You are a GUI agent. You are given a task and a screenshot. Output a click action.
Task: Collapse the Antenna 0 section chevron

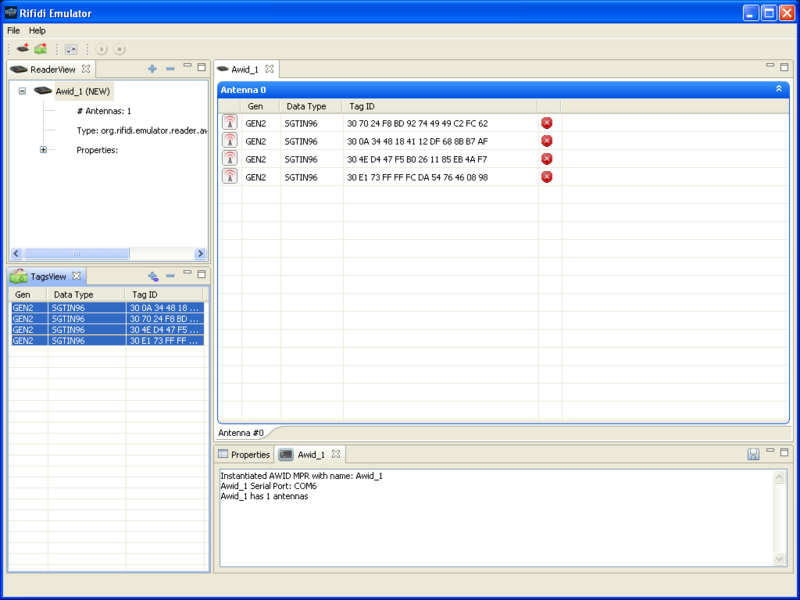coord(779,89)
